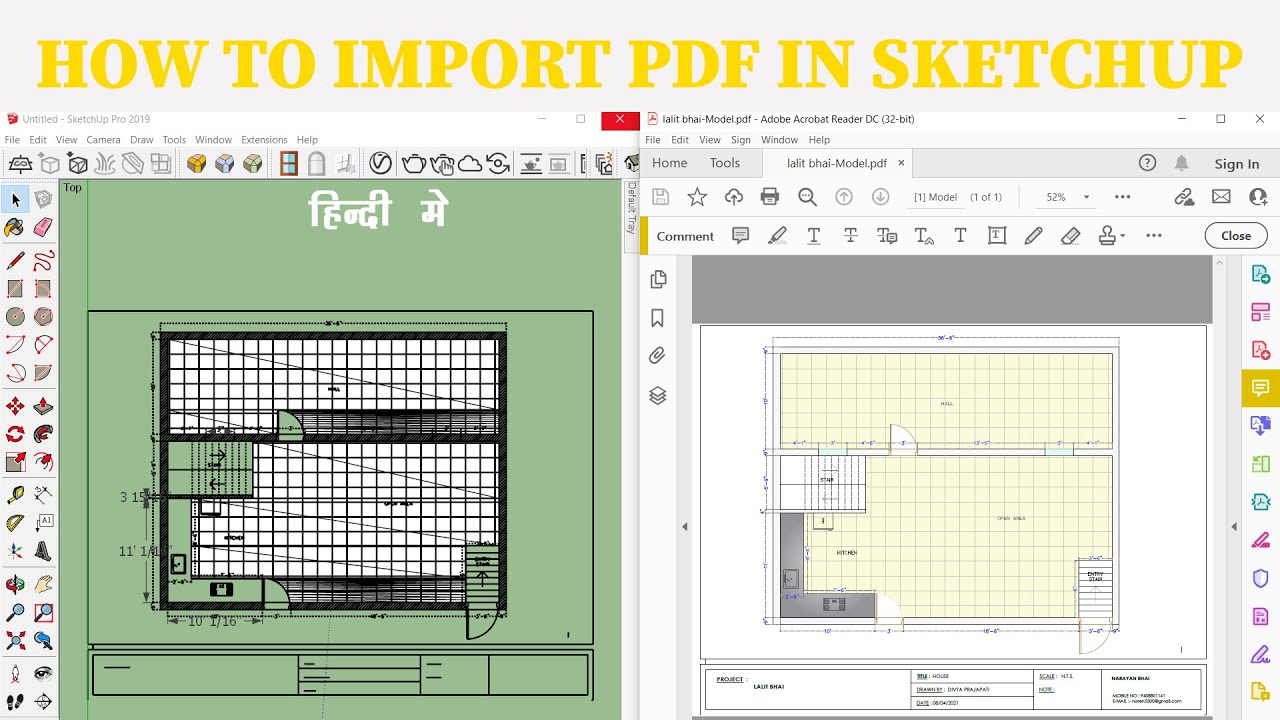
Task: Select the Scale tool in SketchUp
Action: (x=15, y=462)
